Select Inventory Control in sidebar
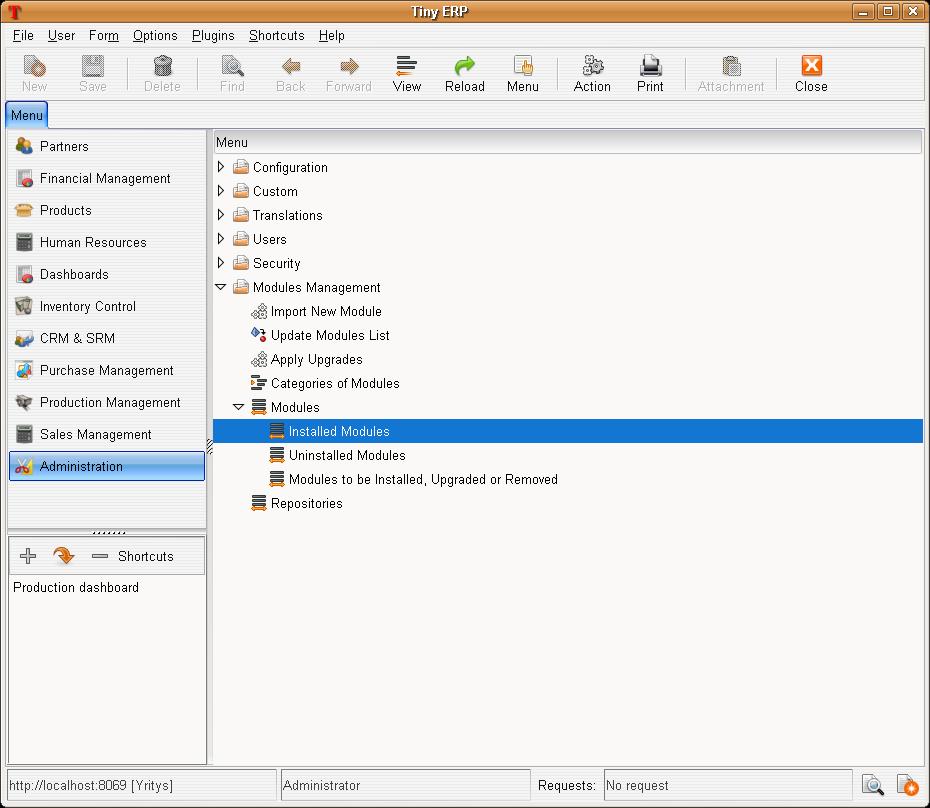Screen dimensions: 930x808 (x=107, y=307)
